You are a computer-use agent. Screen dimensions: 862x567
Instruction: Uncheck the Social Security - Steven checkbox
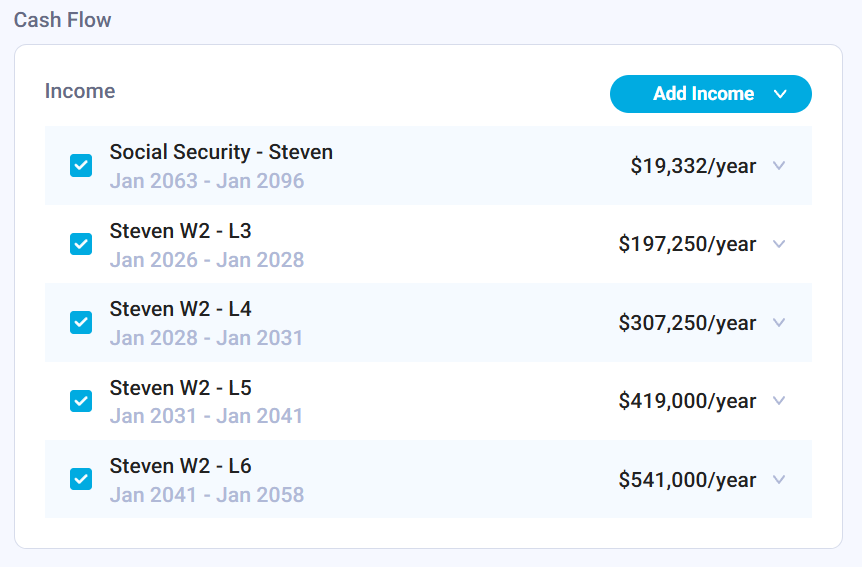pos(81,166)
